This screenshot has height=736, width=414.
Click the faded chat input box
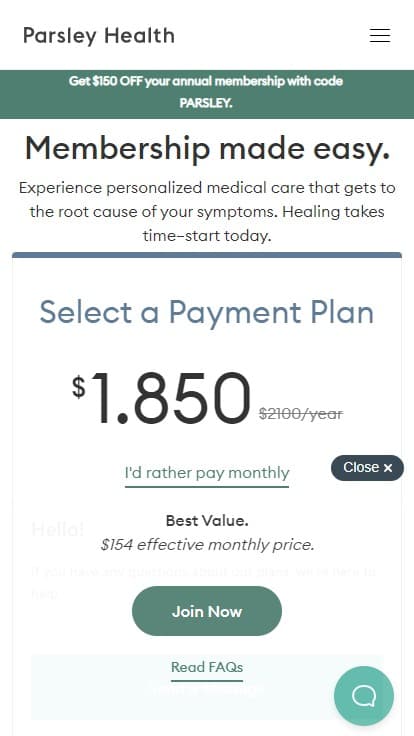(x=207, y=687)
